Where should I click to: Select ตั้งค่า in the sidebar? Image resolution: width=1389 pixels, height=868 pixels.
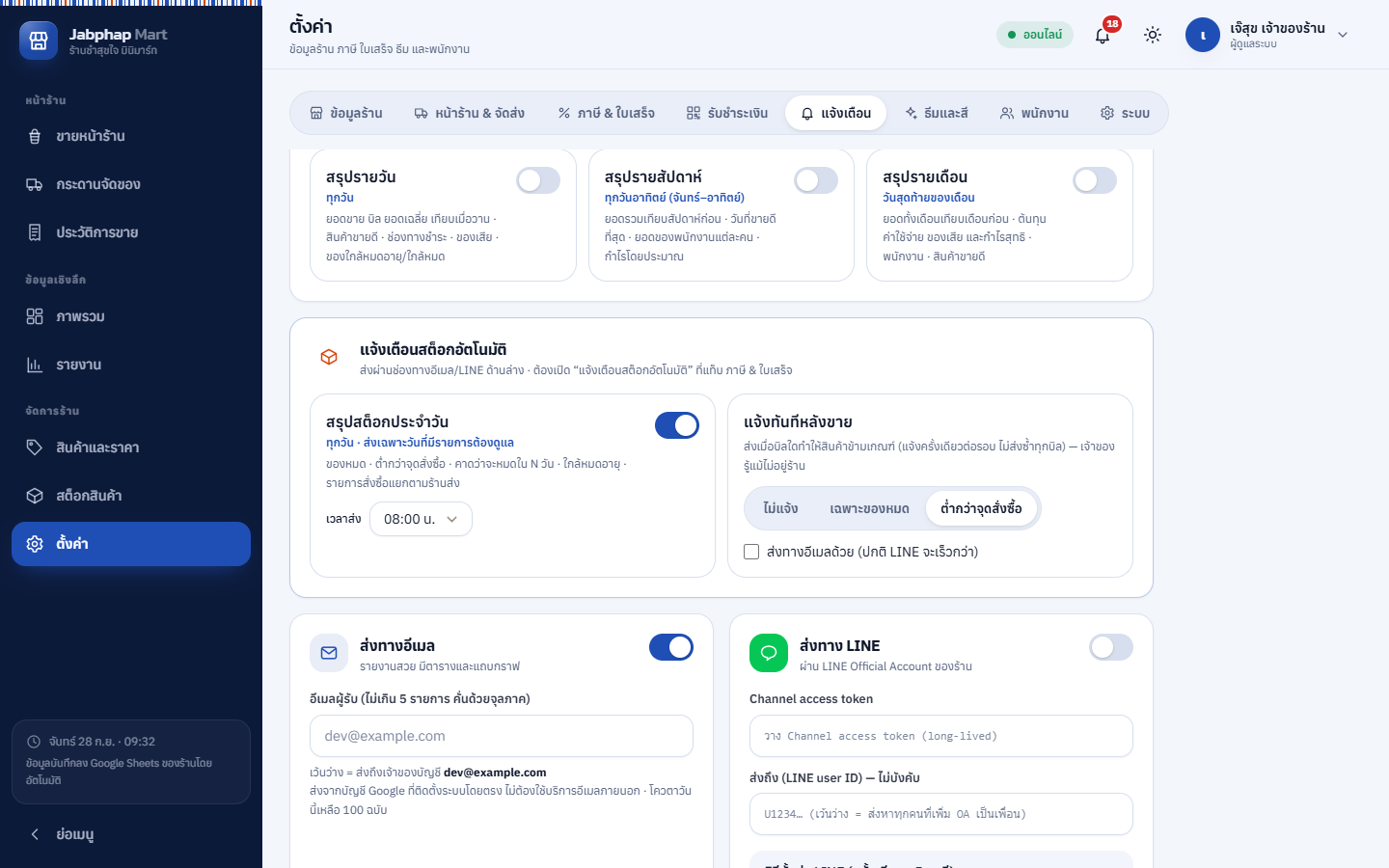(x=131, y=544)
